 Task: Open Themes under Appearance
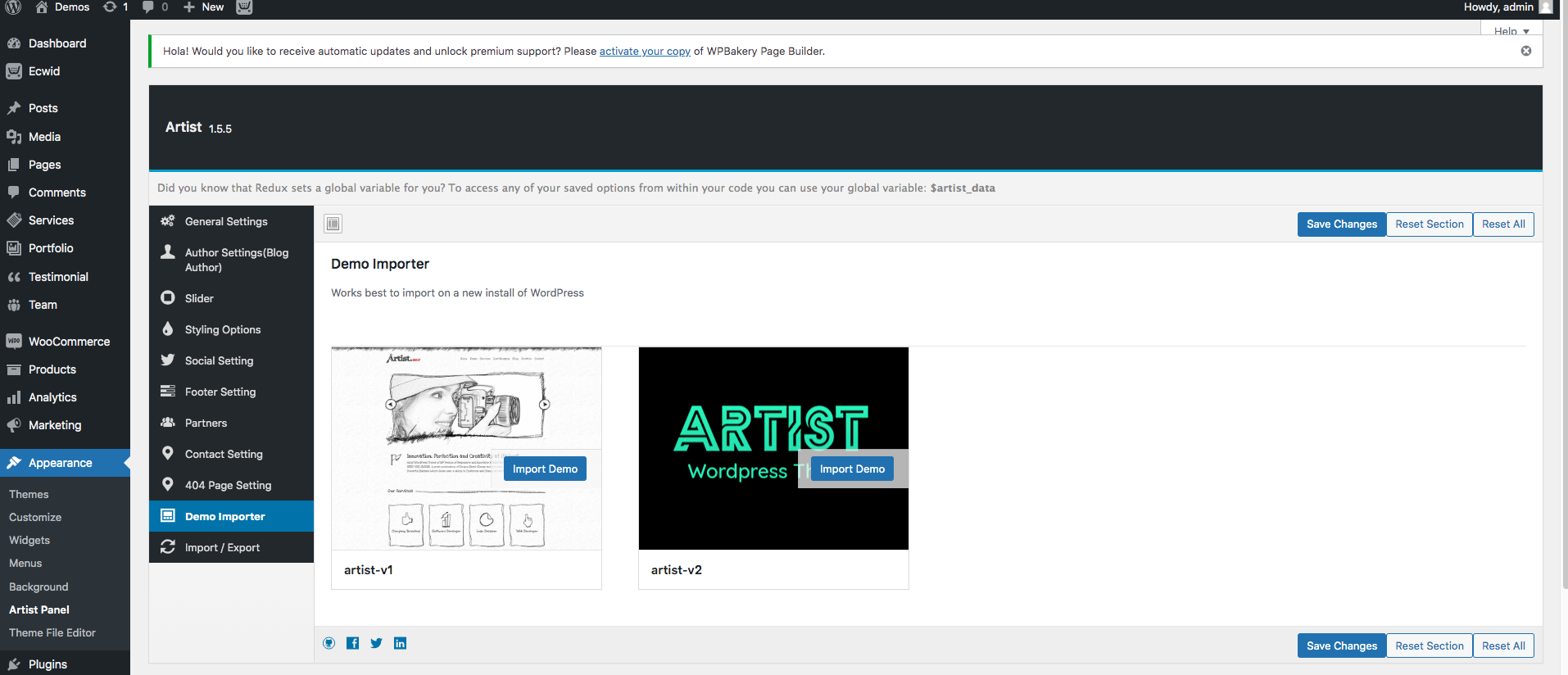(29, 494)
